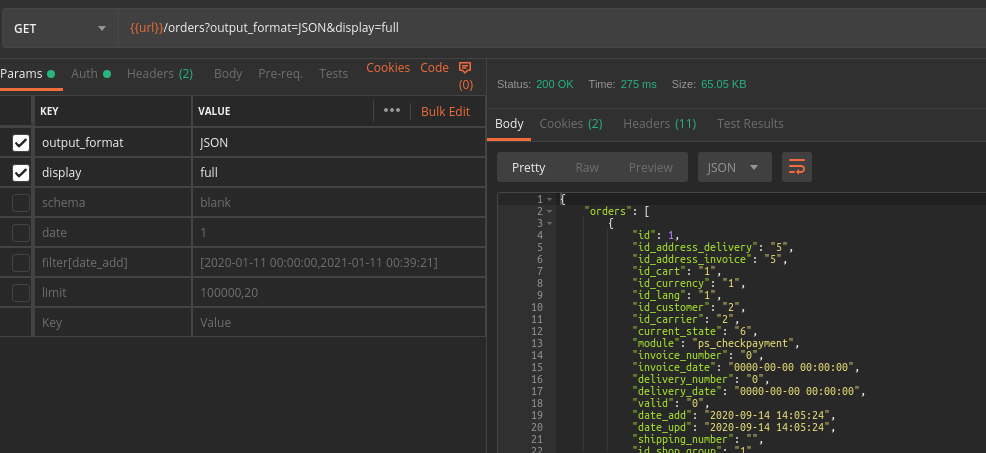Click the "date_add" JSON line
Image resolution: width=986 pixels, height=453 pixels.
(734, 415)
